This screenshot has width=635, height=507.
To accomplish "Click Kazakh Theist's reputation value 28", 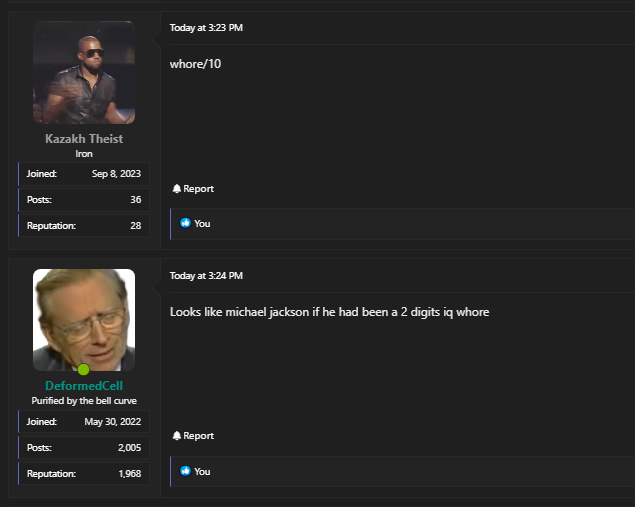I will pos(135,226).
